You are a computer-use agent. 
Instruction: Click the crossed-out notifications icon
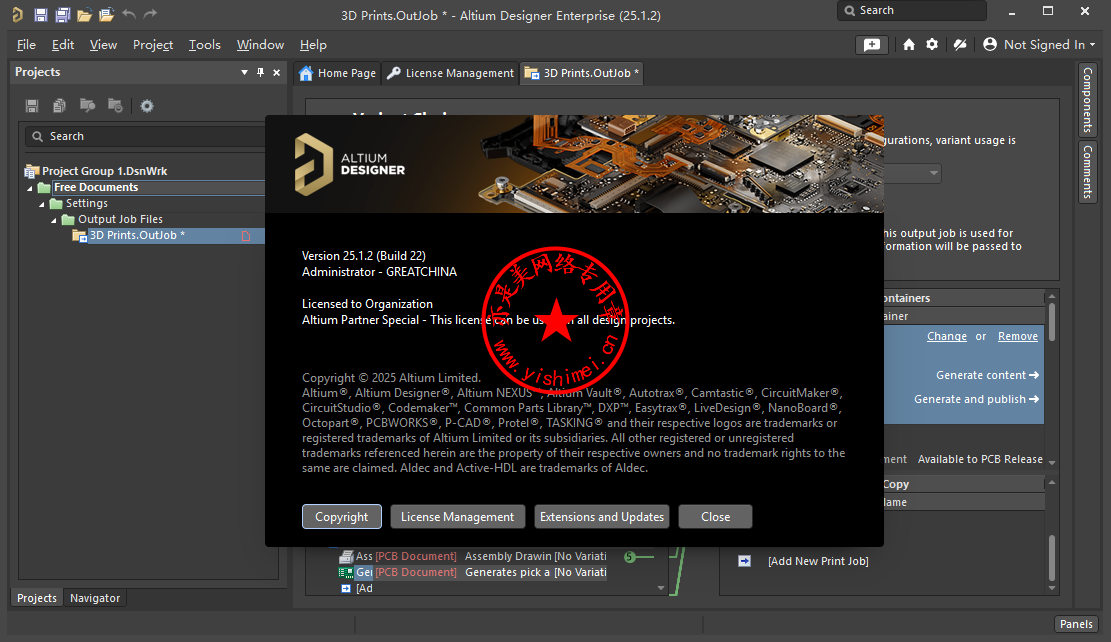960,45
